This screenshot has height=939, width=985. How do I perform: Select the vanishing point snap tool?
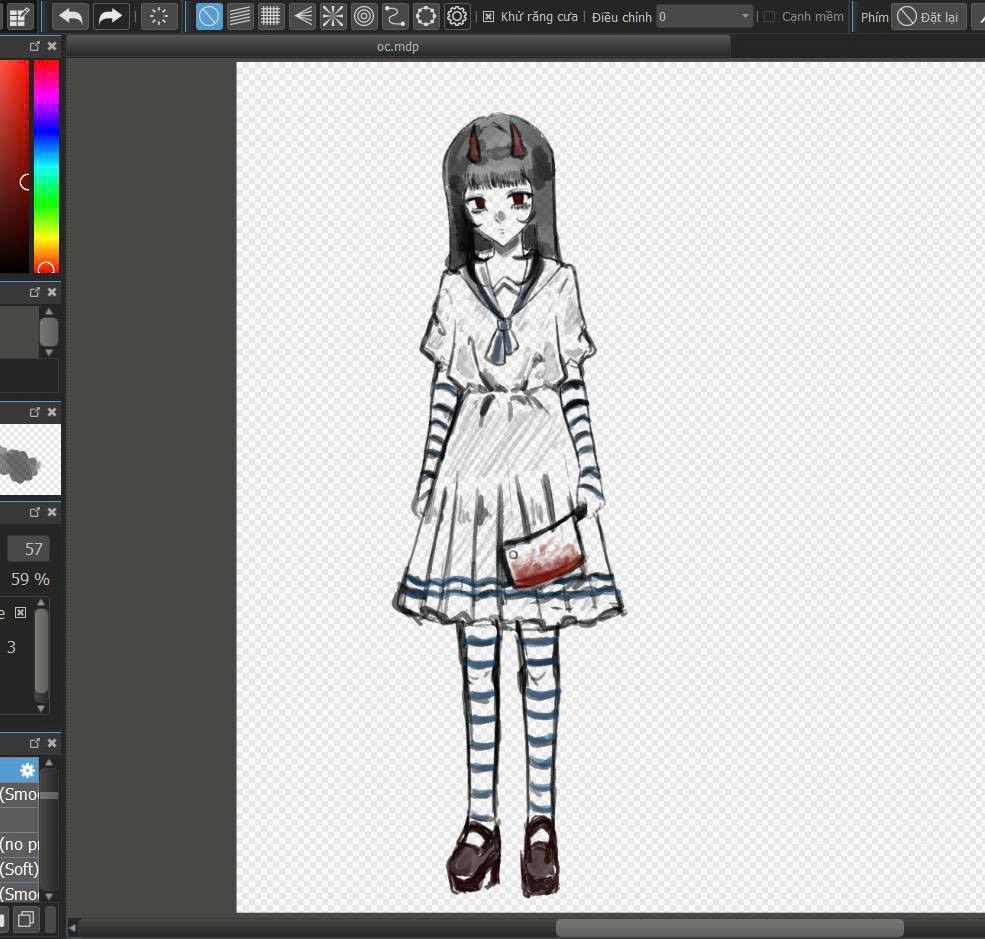point(302,16)
